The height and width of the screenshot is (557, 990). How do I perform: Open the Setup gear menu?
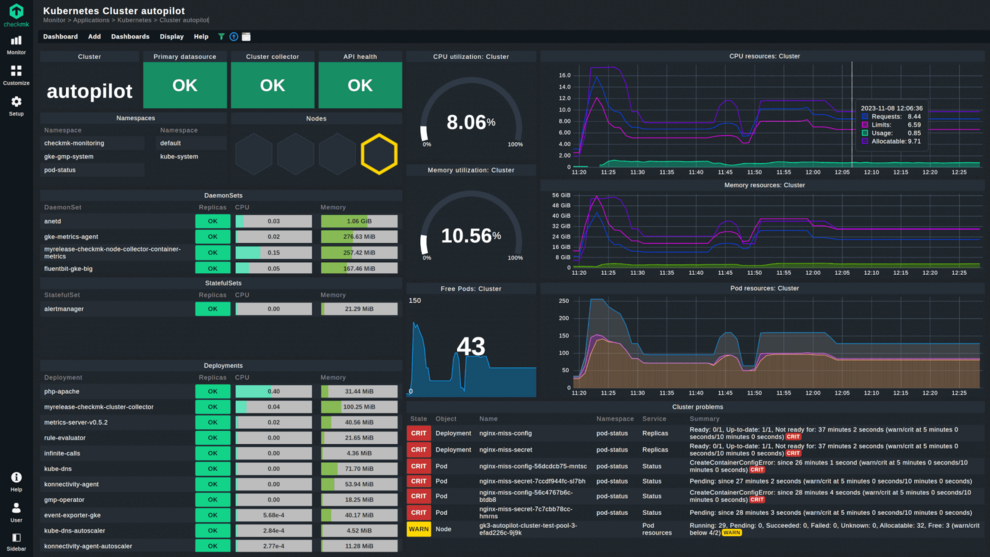(x=16, y=105)
